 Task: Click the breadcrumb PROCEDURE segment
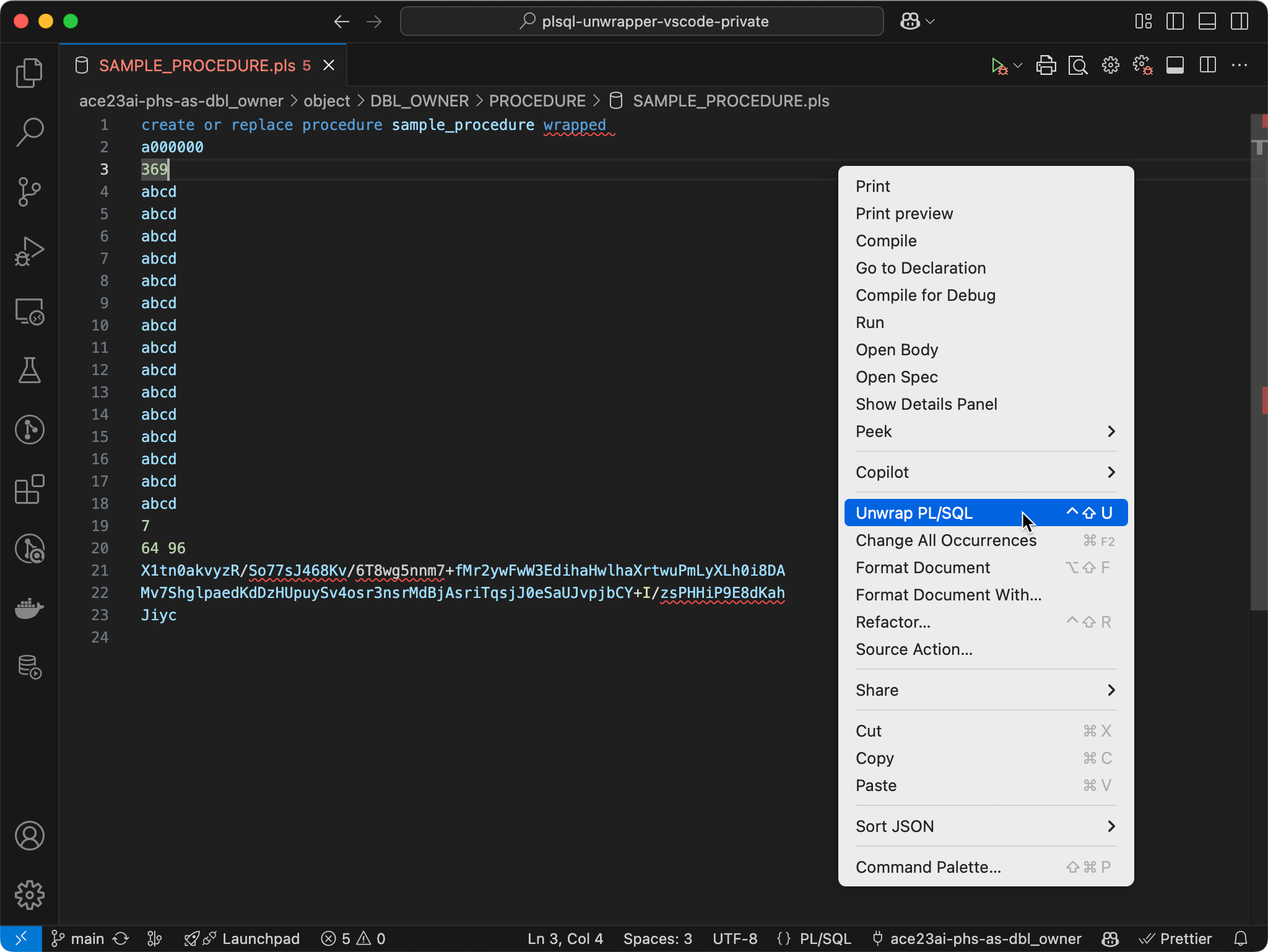(x=537, y=100)
